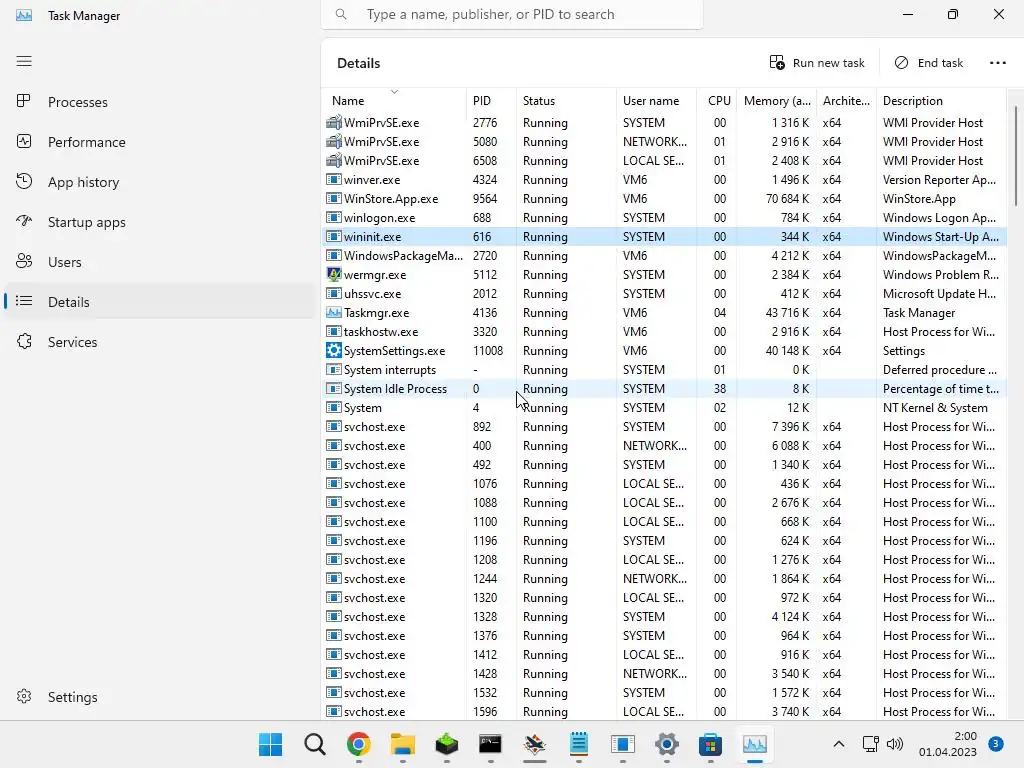Select svchost.exe with PID 1596
This screenshot has height=768, width=1024.
pos(665,711)
